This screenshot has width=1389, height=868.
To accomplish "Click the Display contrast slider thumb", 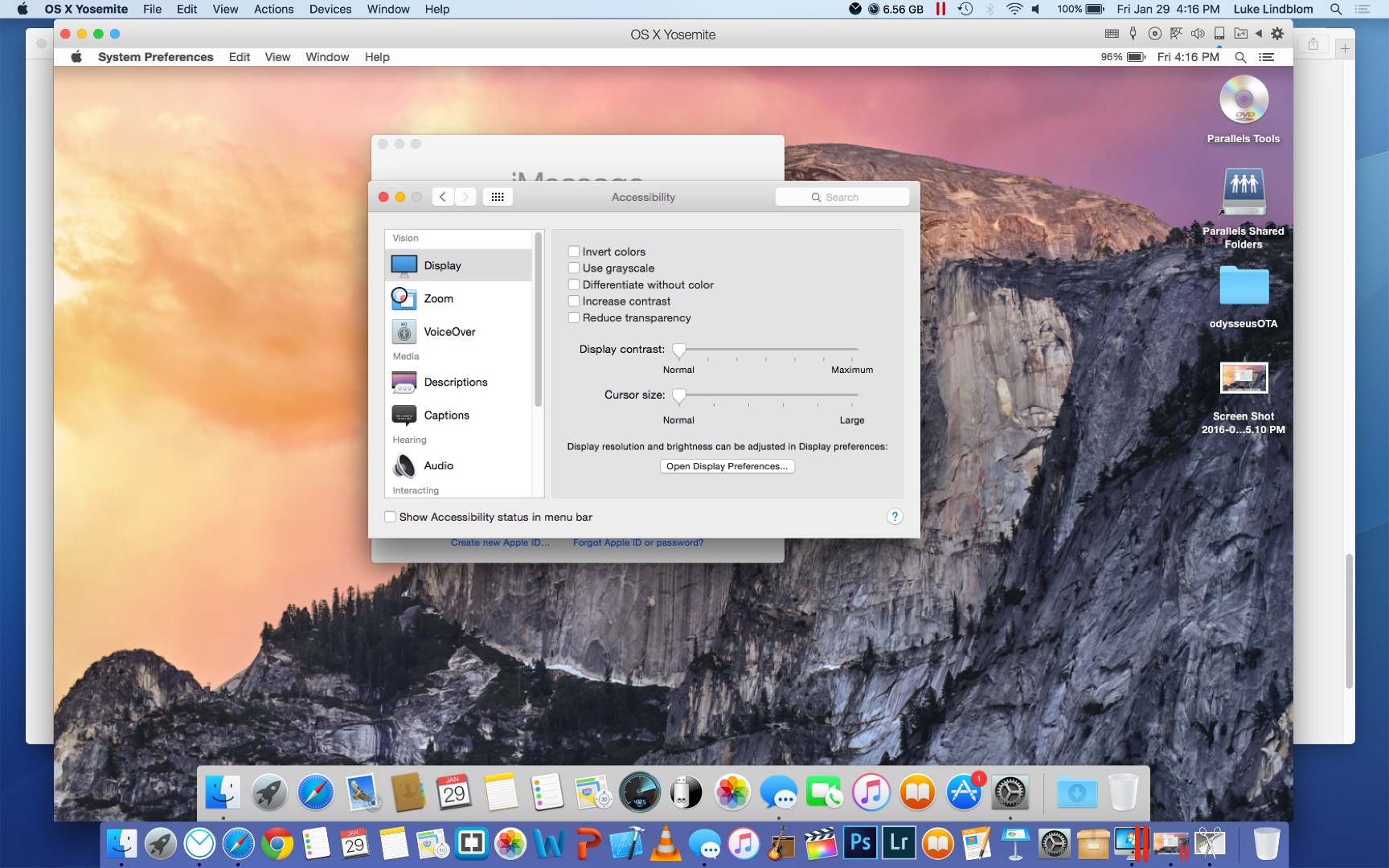I will (x=679, y=350).
